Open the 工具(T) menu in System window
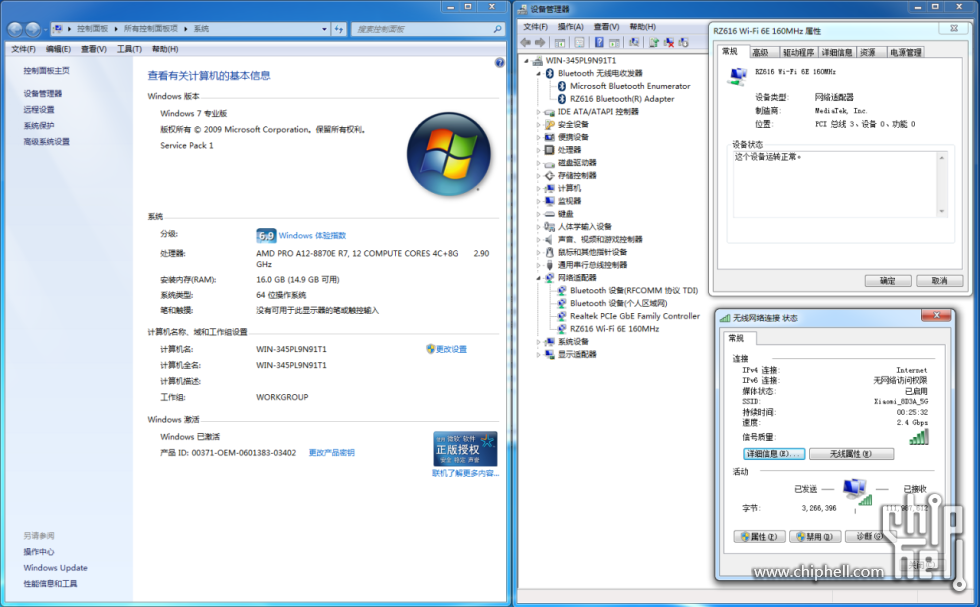 tap(129, 49)
